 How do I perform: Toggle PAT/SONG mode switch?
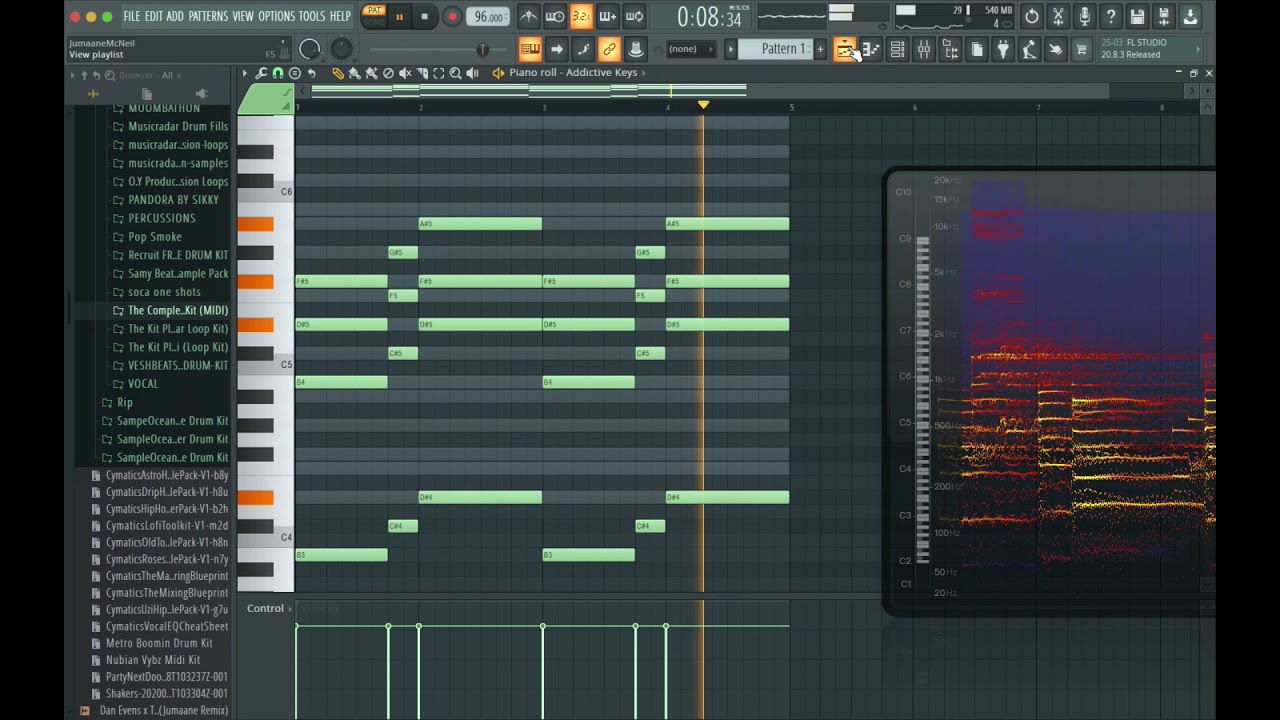373,16
